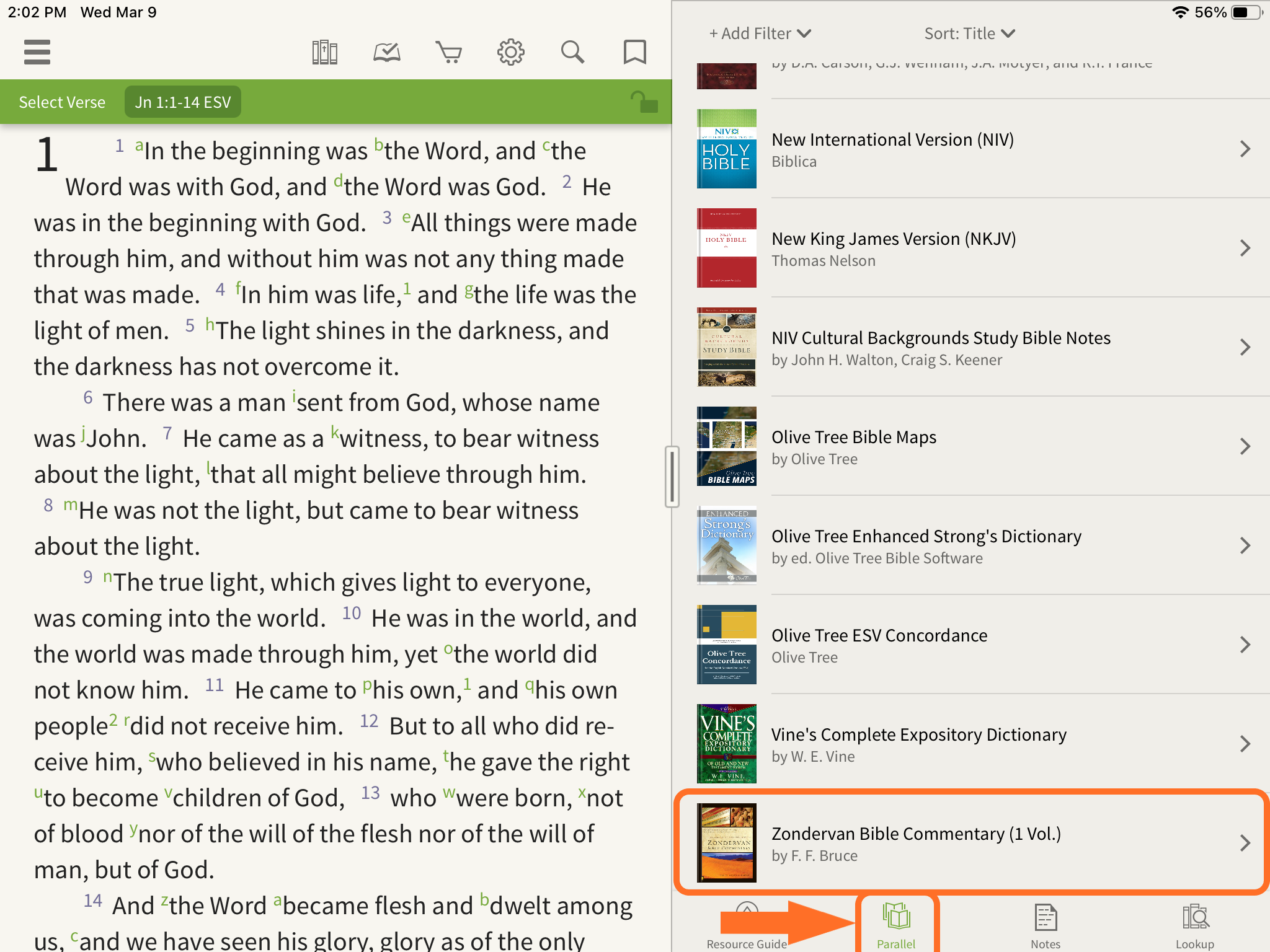The width and height of the screenshot is (1270, 952).
Task: Open the store shopping cart
Action: [449, 52]
